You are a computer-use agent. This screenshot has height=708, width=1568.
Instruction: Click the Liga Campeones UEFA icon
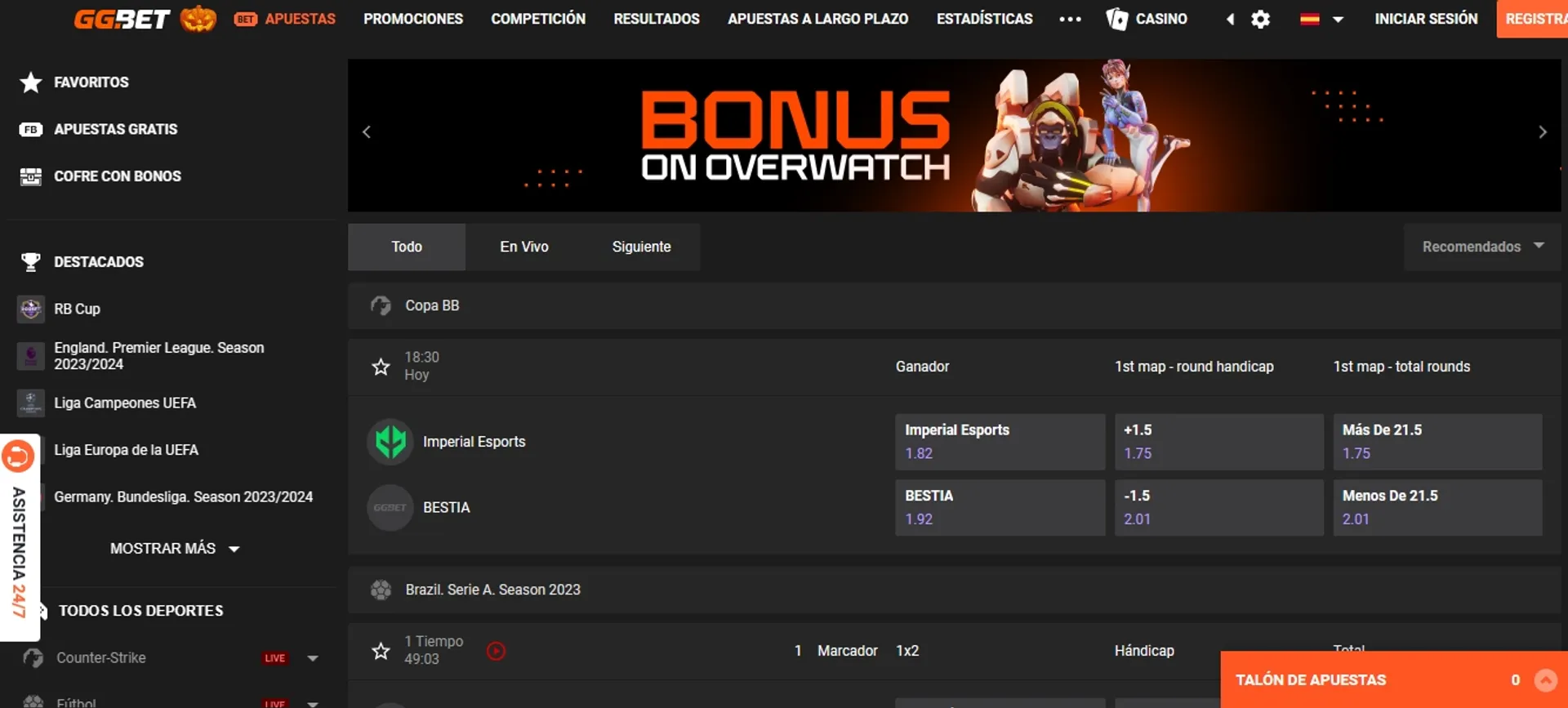[x=31, y=403]
